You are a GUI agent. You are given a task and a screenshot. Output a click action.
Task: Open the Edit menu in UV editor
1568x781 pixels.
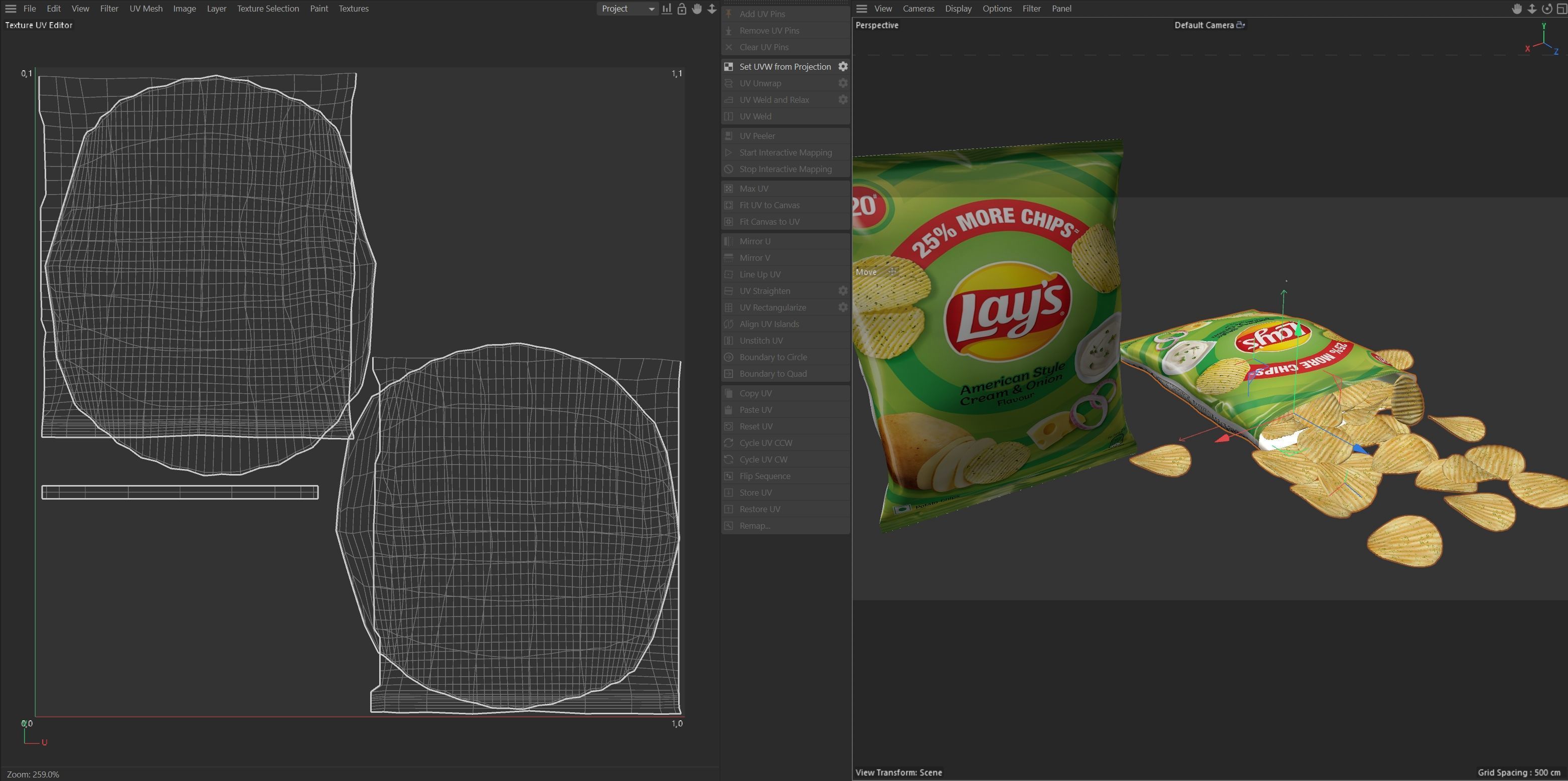point(54,9)
